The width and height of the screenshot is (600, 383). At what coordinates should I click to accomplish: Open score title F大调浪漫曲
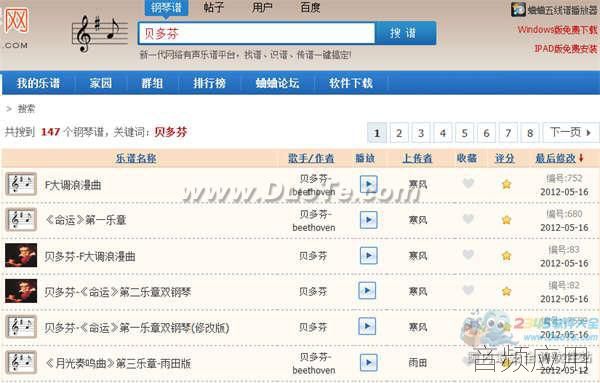[73, 185]
